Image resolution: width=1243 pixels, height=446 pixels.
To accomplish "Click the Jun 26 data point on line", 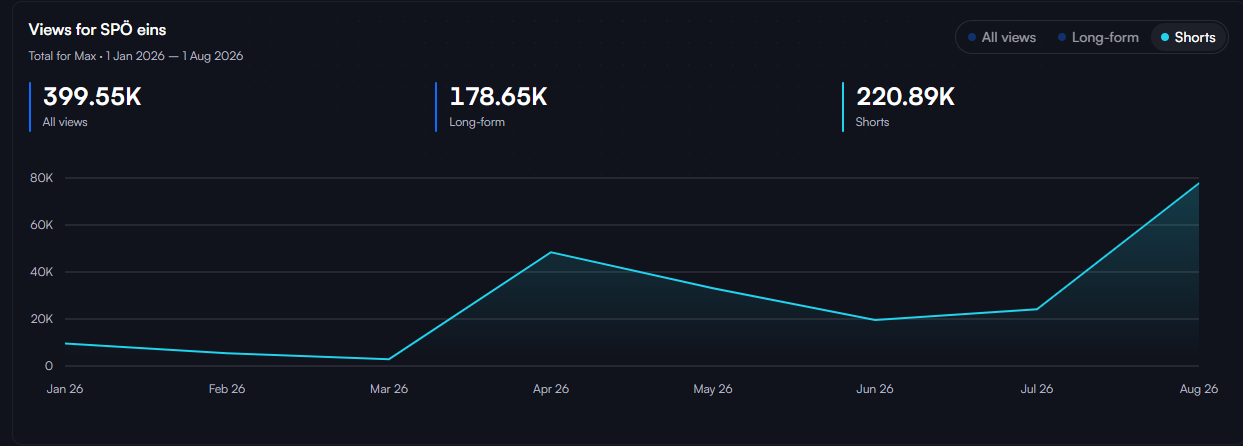I will [x=875, y=320].
